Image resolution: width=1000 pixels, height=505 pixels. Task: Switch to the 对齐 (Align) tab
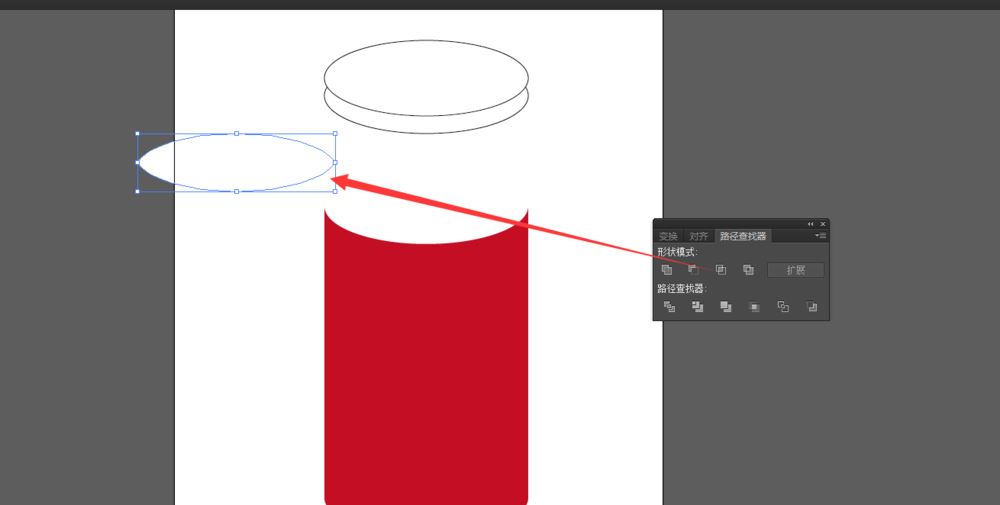click(x=699, y=237)
